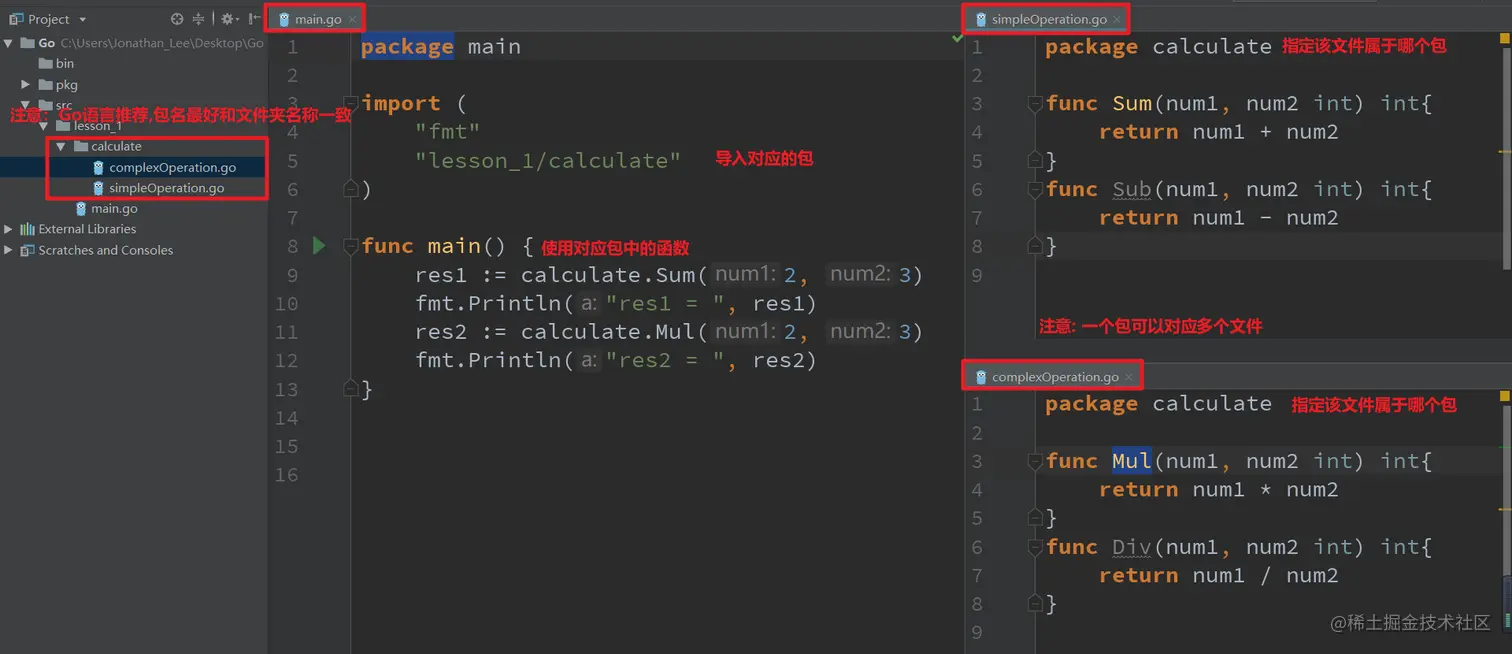The height and width of the screenshot is (654, 1512).
Task: Click Sub function end fold marker
Action: 1034,245
